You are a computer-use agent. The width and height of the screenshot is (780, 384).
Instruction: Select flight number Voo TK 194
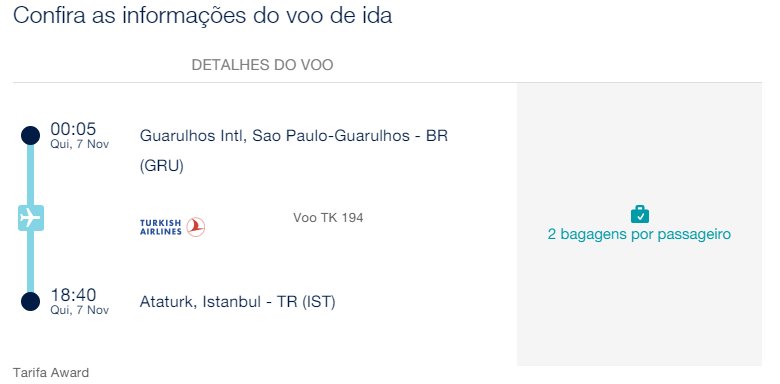[328, 217]
